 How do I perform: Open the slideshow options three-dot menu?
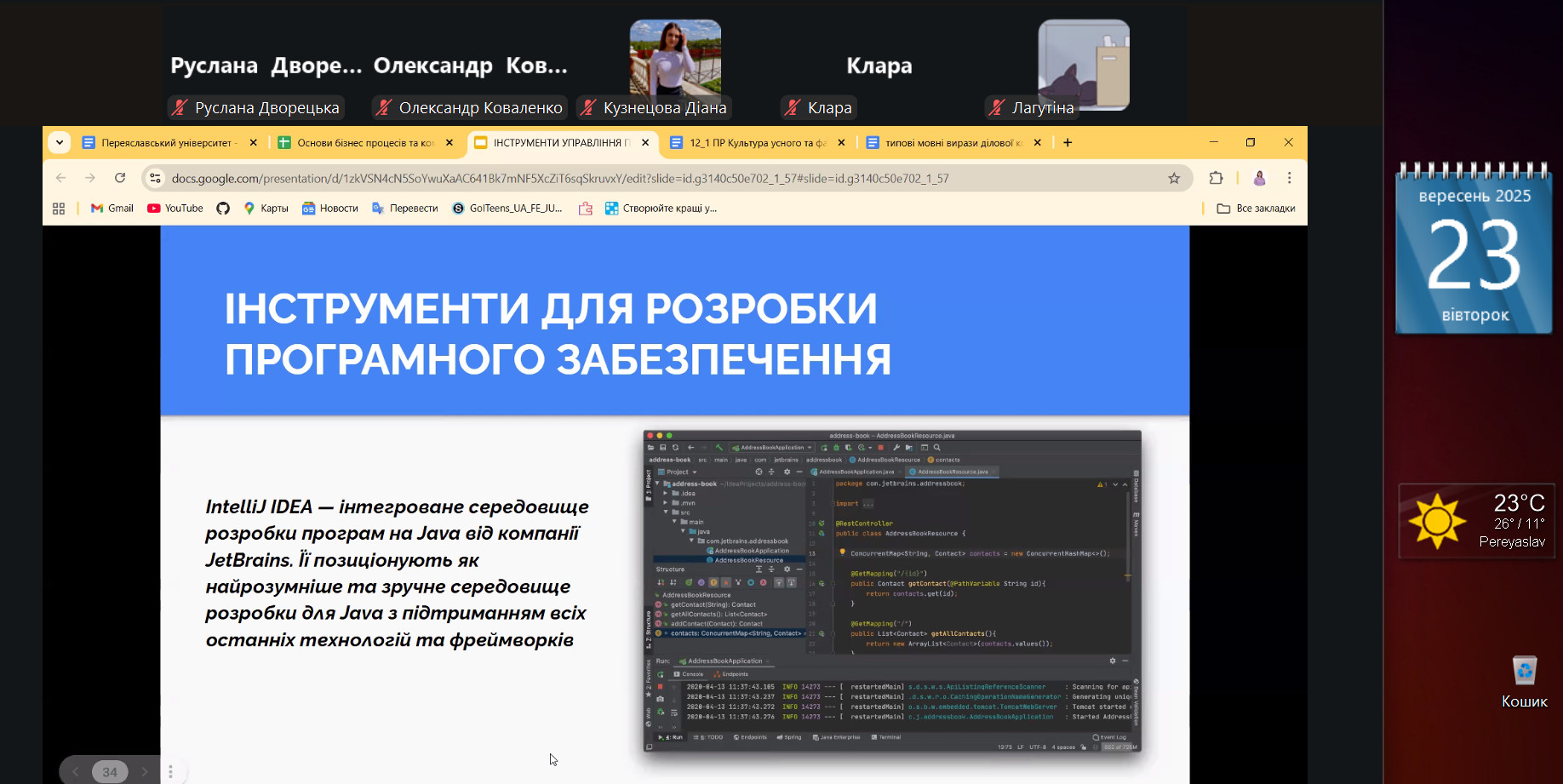point(170,771)
